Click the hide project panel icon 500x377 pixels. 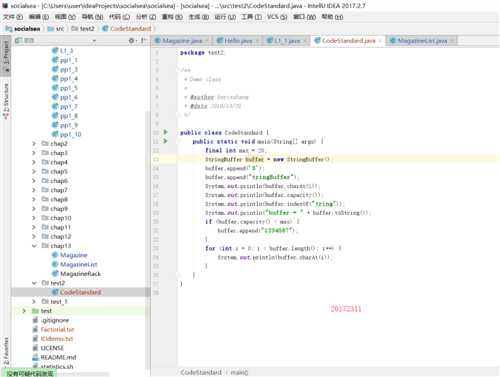point(143,41)
